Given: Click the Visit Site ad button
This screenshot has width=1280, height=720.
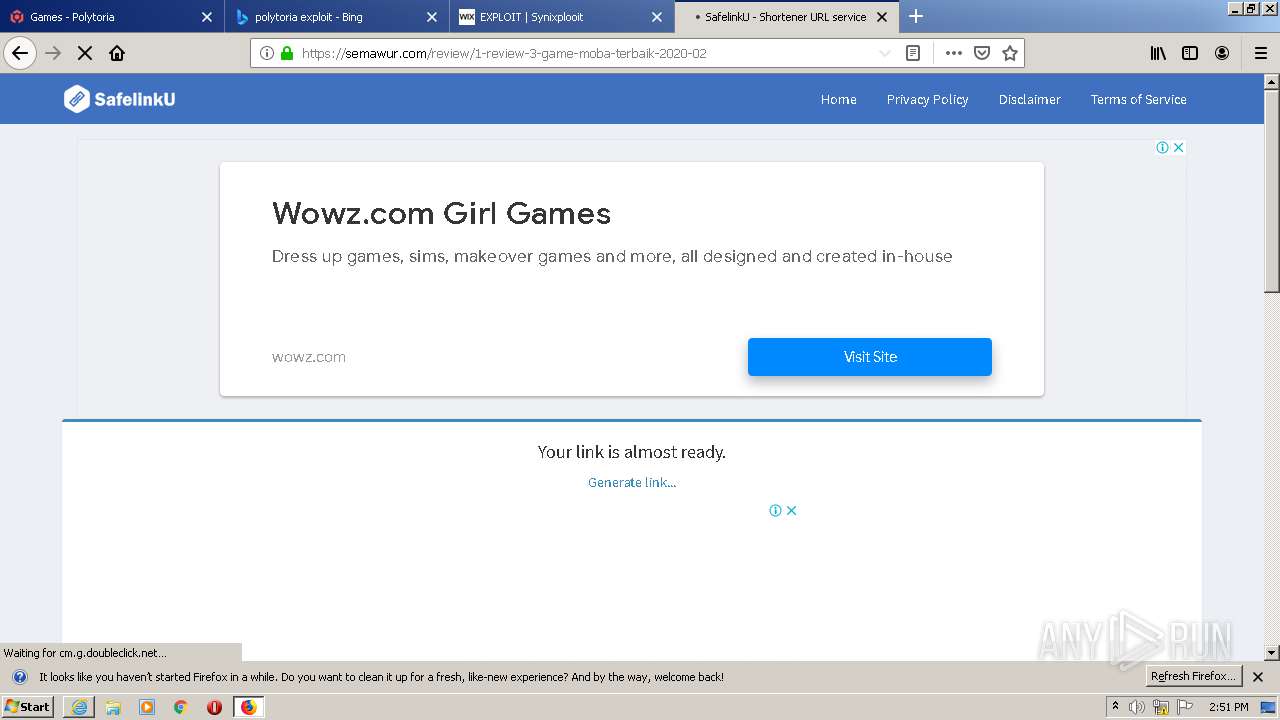Looking at the screenshot, I should 870,357.
